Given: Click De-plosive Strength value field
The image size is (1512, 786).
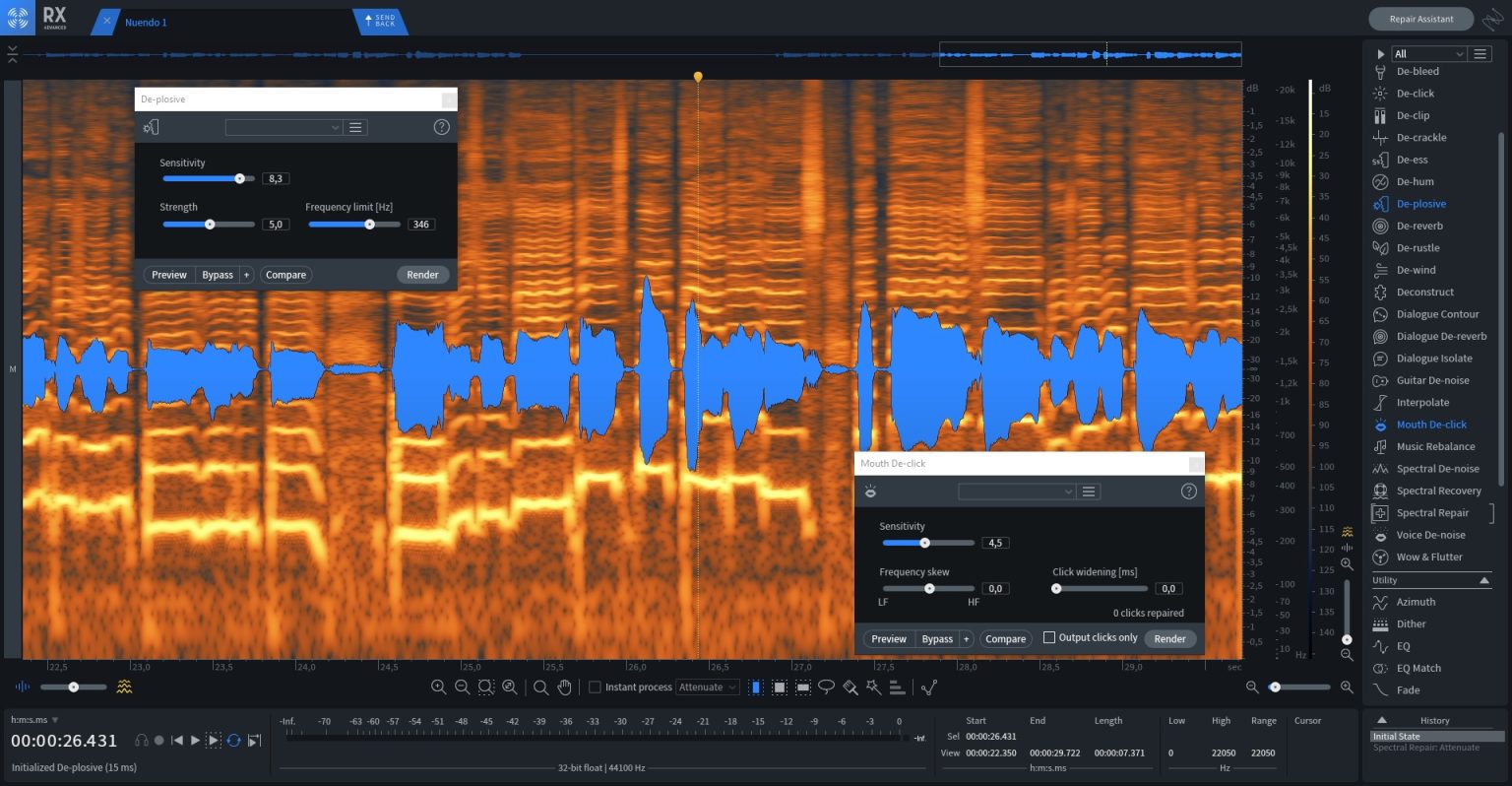Looking at the screenshot, I should tap(276, 224).
